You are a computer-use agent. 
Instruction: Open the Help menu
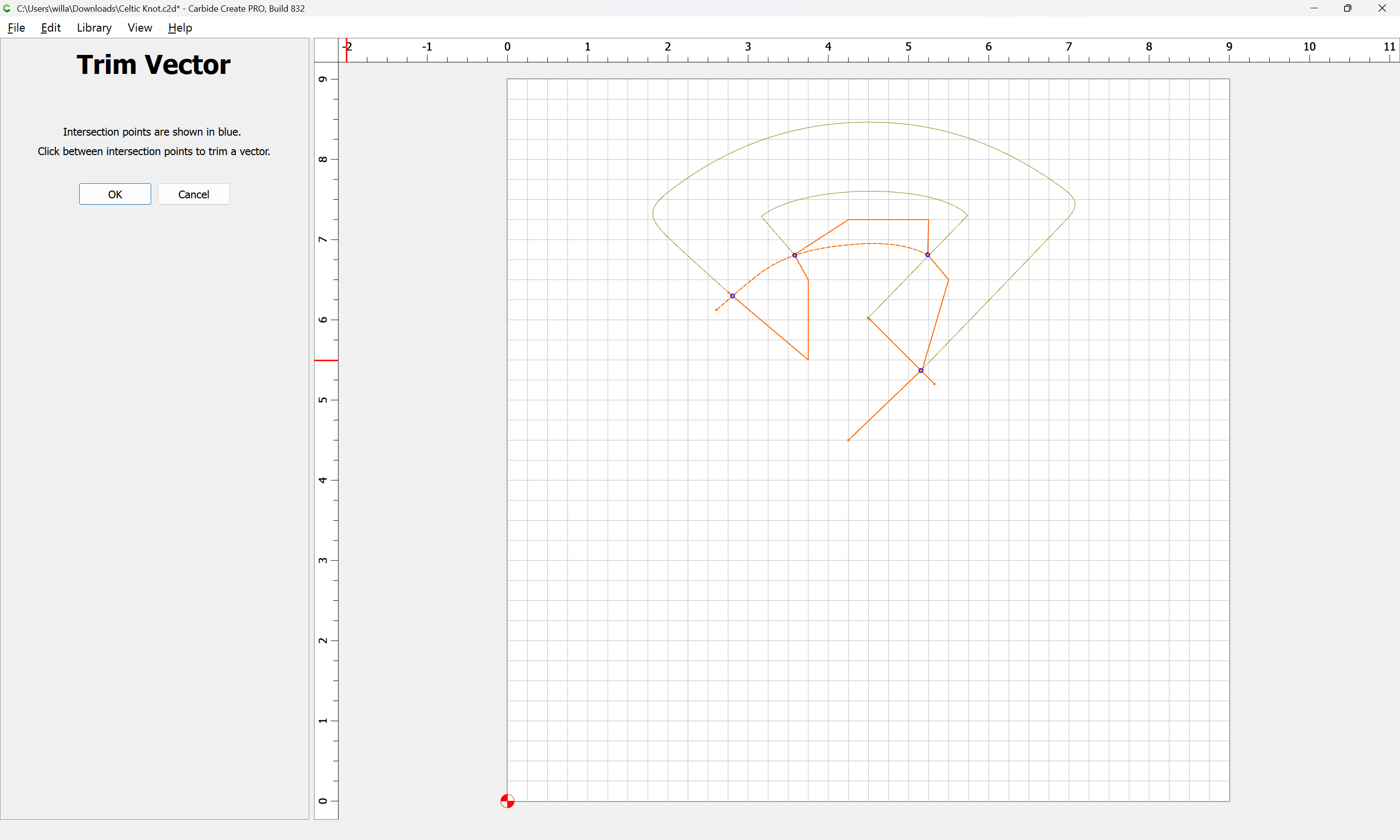pyautogui.click(x=180, y=28)
